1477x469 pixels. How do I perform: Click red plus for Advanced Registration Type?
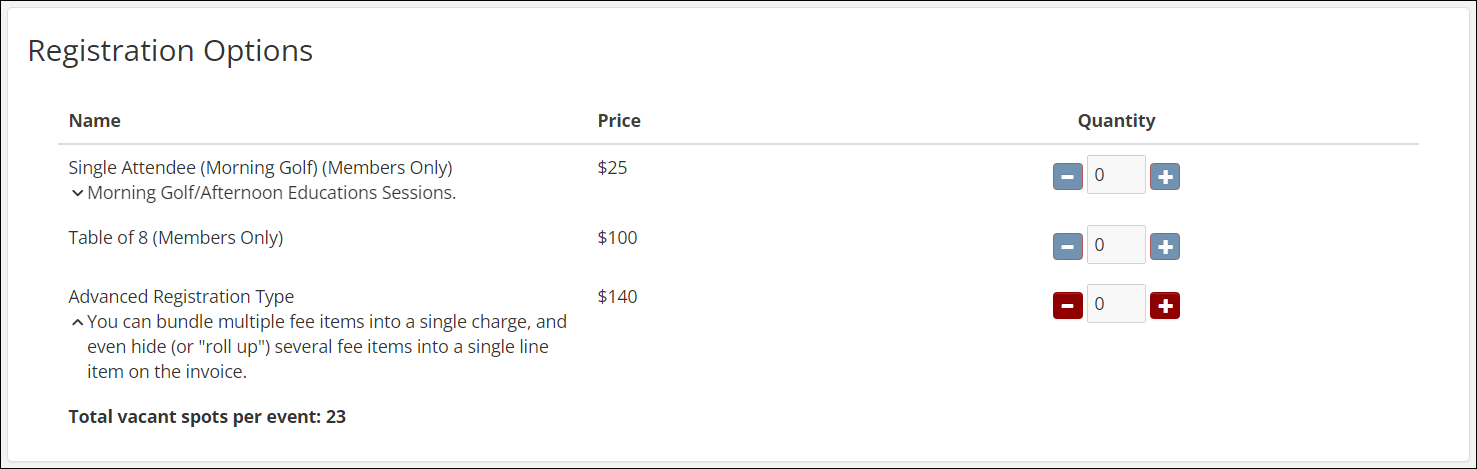click(1165, 305)
